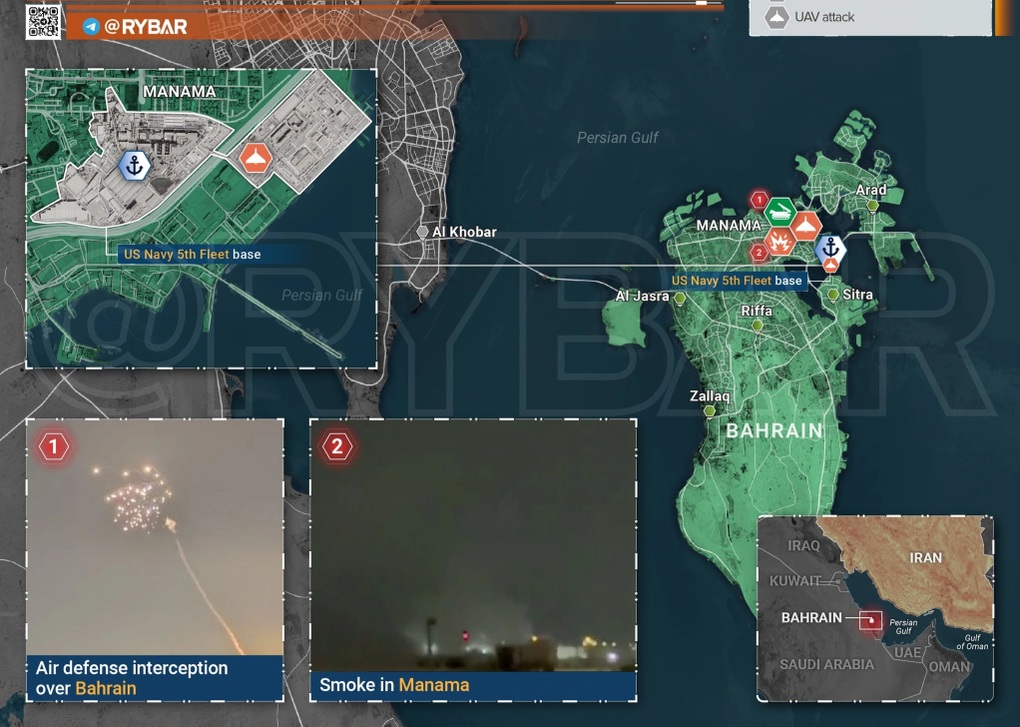1020x727 pixels.
Task: Click the orange UAV hexagon in Manama inset
Action: point(257,158)
